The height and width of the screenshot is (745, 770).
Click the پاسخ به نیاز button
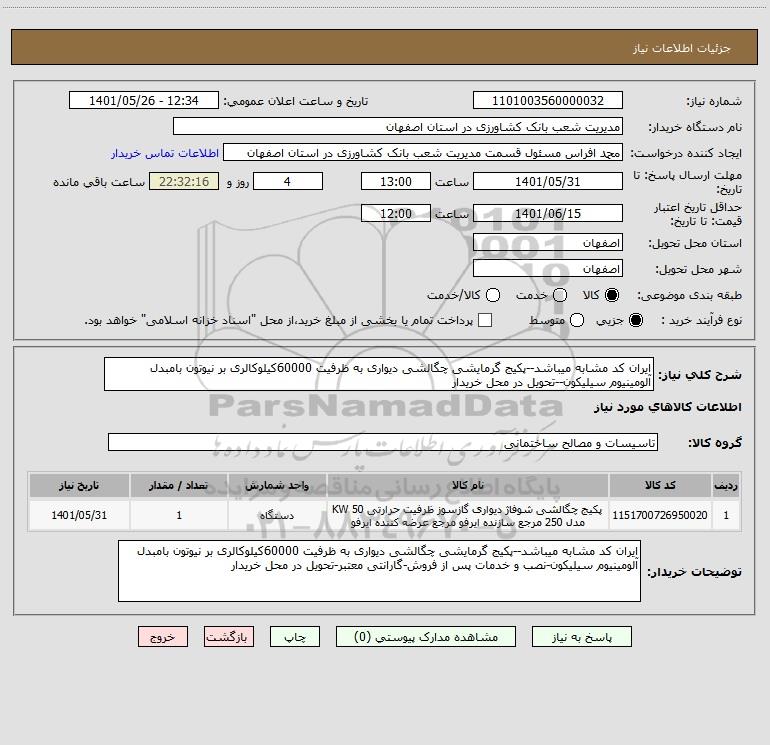(x=581, y=637)
